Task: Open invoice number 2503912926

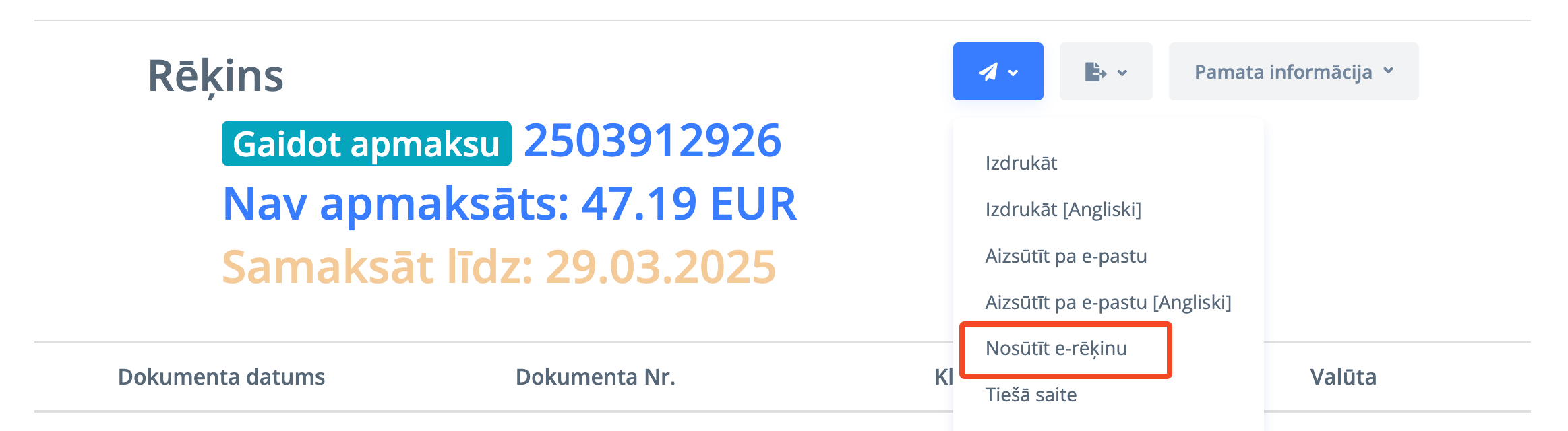Action: pos(652,141)
